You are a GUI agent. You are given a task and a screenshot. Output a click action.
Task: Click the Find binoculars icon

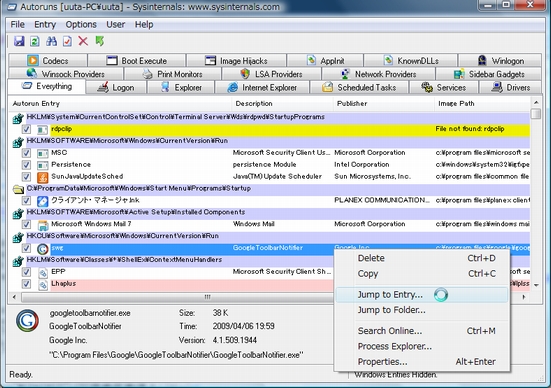coord(51,41)
